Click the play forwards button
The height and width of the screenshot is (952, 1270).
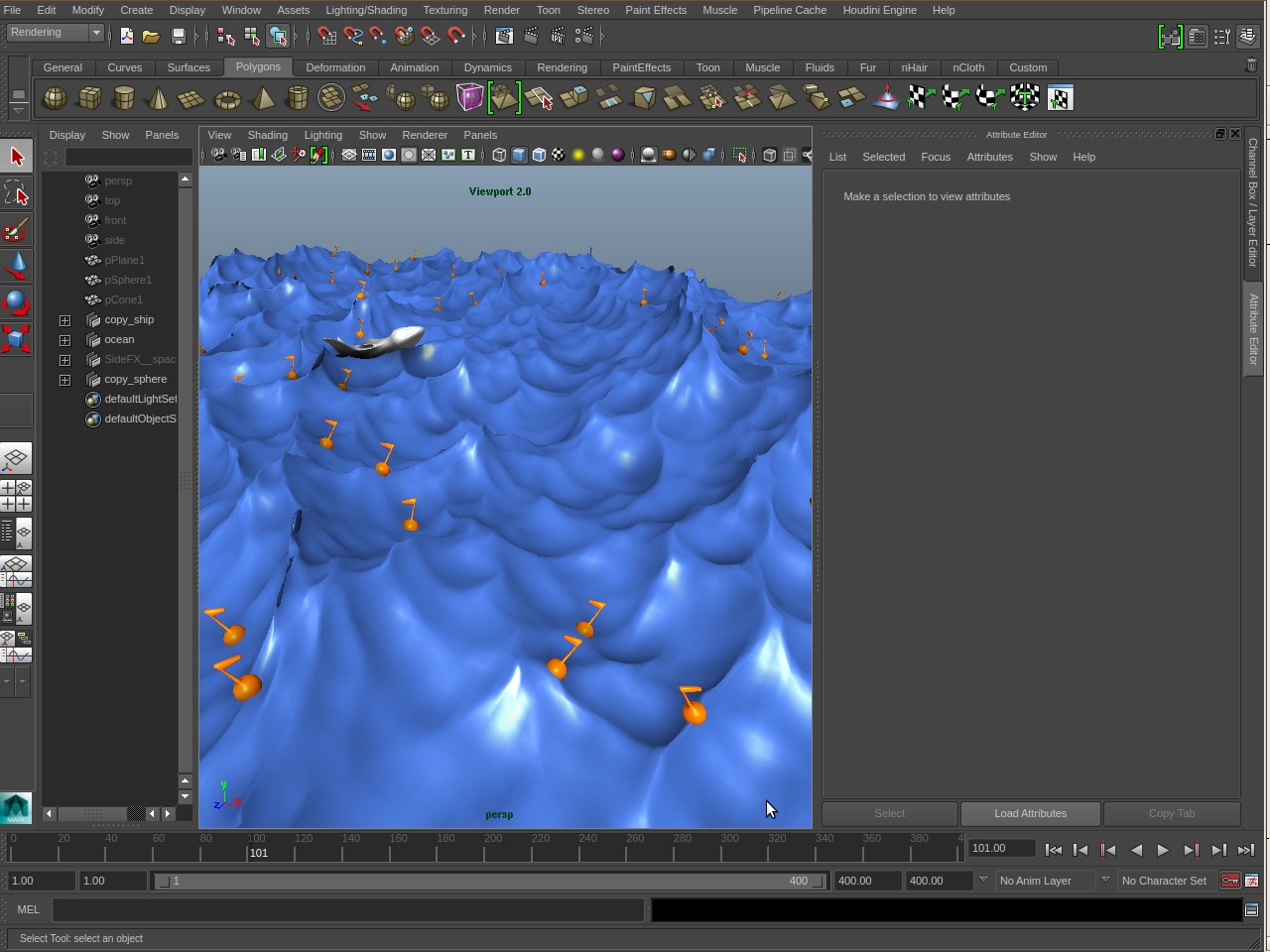[x=1163, y=850]
